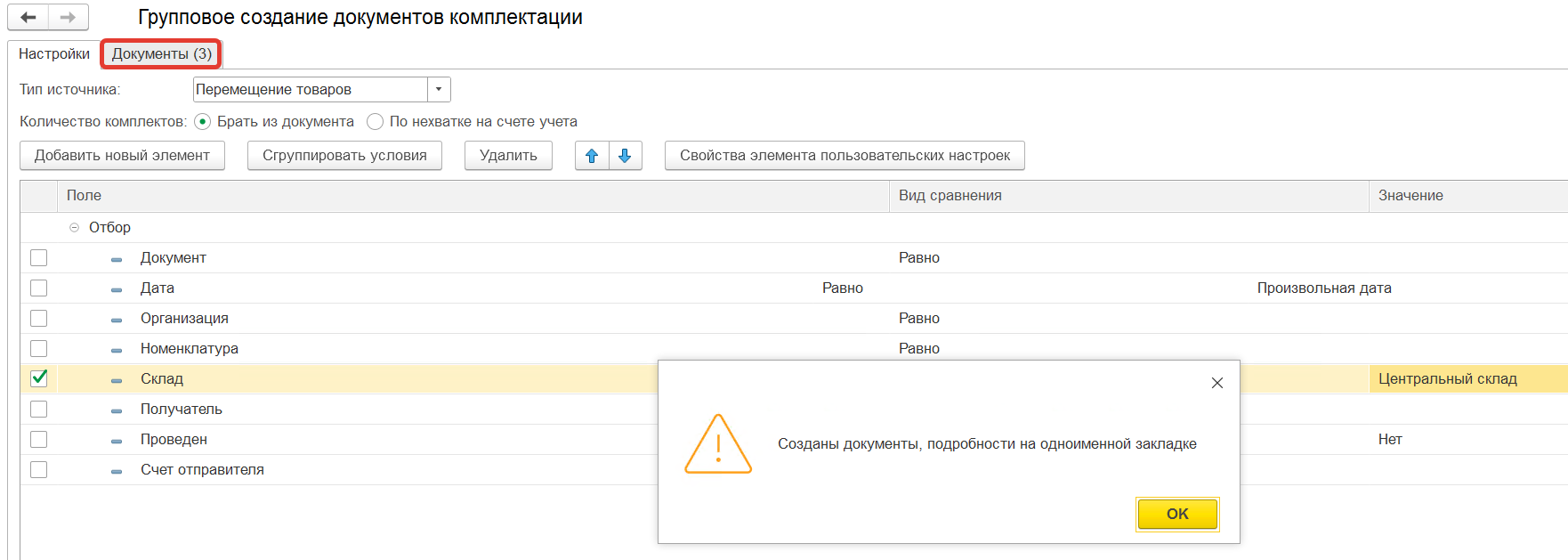Uncheck the Склад filter checkbox
Screen dimensions: 1568x560
[39, 378]
